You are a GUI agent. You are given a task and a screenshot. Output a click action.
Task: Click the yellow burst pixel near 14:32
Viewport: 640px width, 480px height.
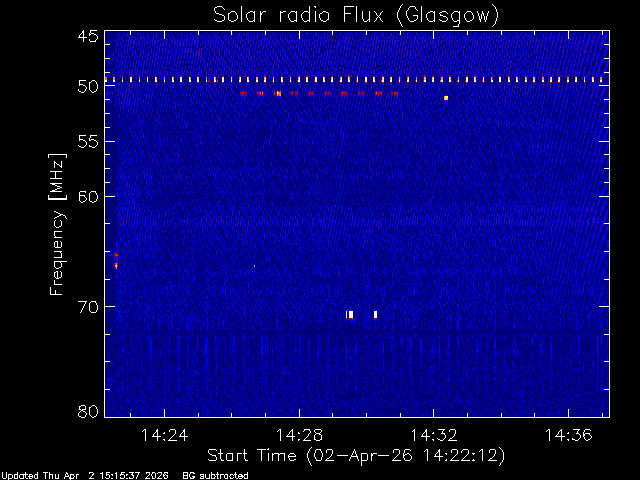(446, 98)
